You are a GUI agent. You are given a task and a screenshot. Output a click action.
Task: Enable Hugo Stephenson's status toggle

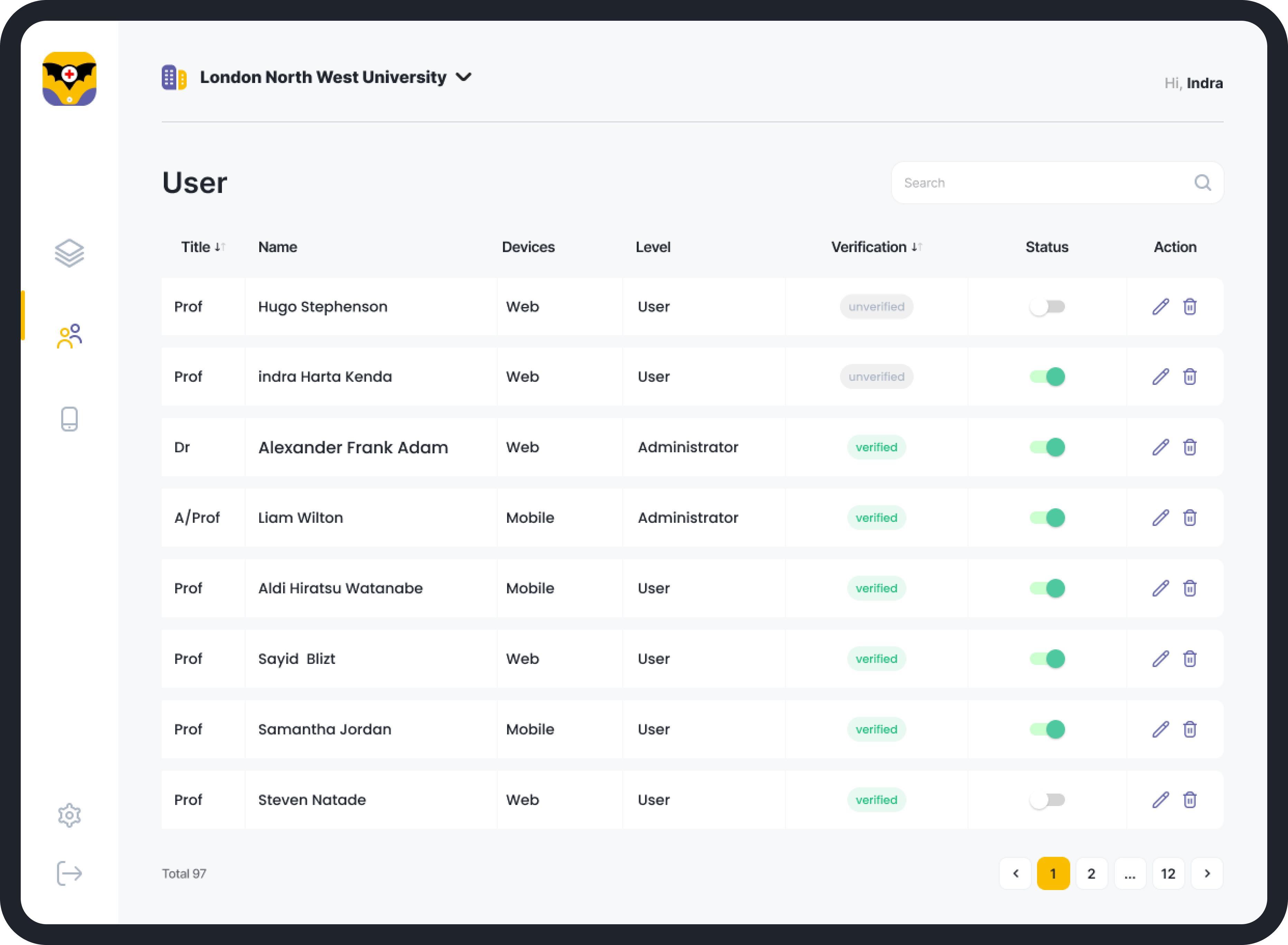coord(1047,307)
